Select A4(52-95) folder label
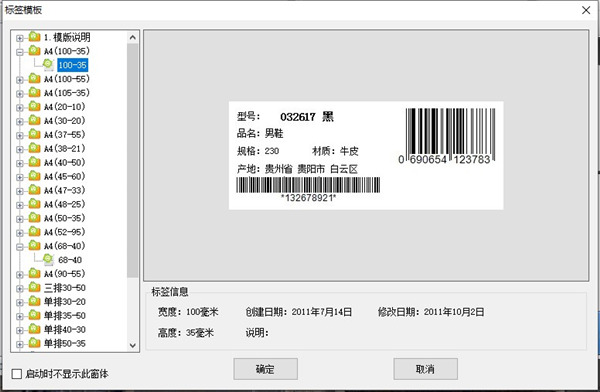This screenshot has height=392, width=600. (x=64, y=232)
